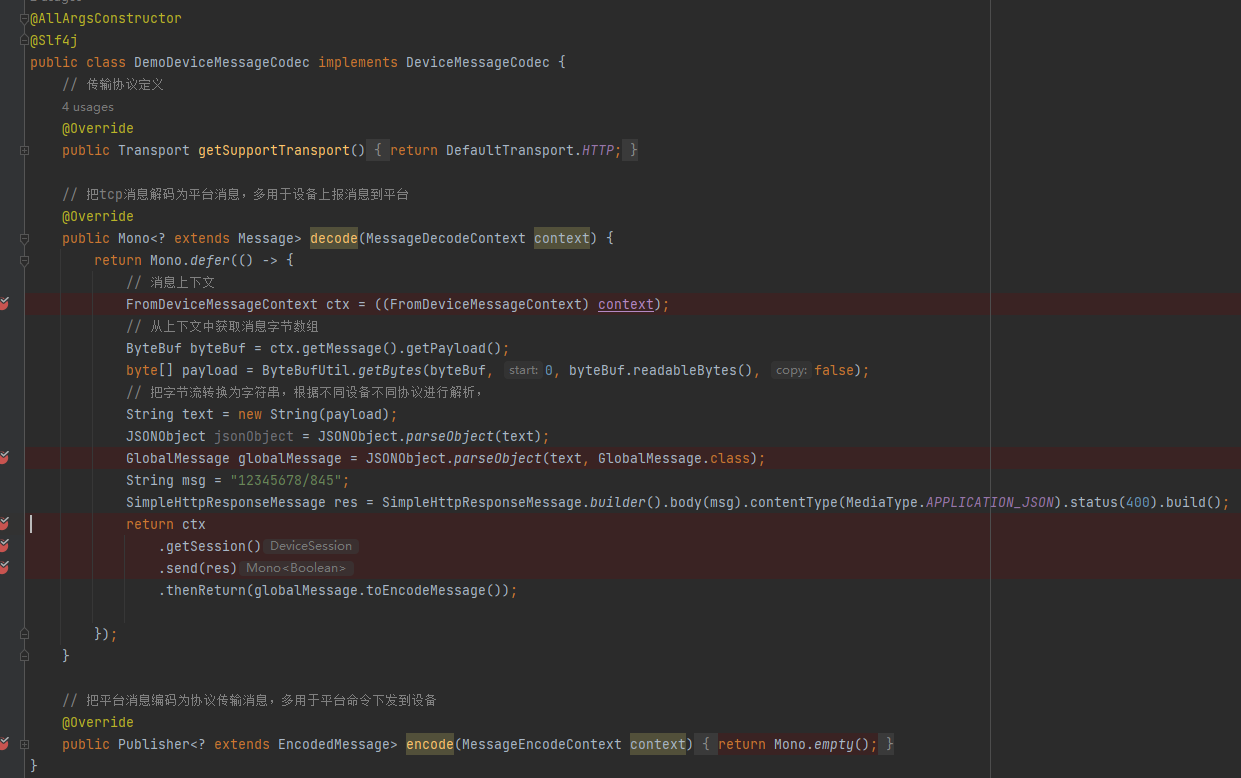Click comment '// 消息上下文'
Image resolution: width=1241 pixels, height=778 pixels.
(170, 282)
